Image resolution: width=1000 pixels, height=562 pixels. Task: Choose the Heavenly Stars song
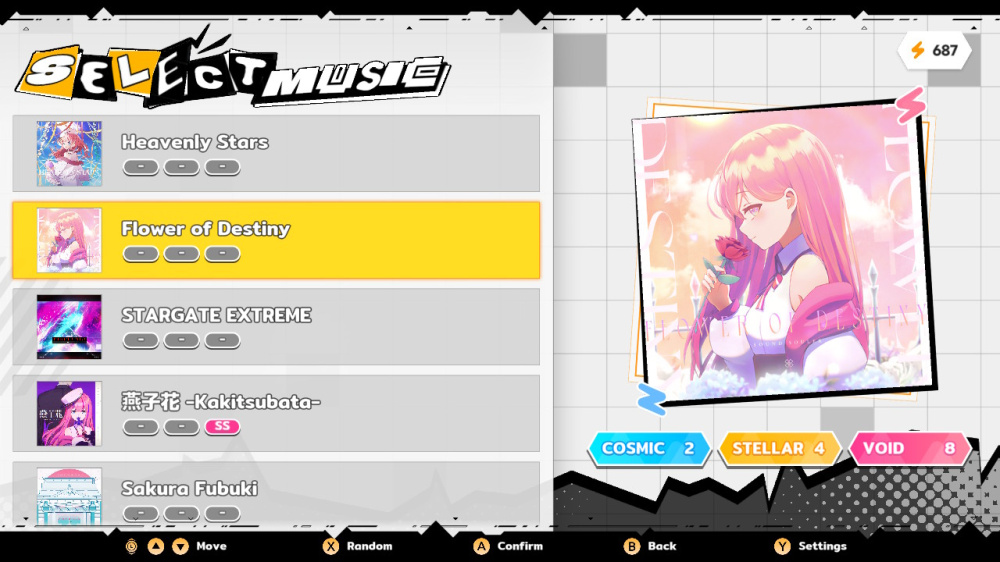pyautogui.click(x=276, y=153)
